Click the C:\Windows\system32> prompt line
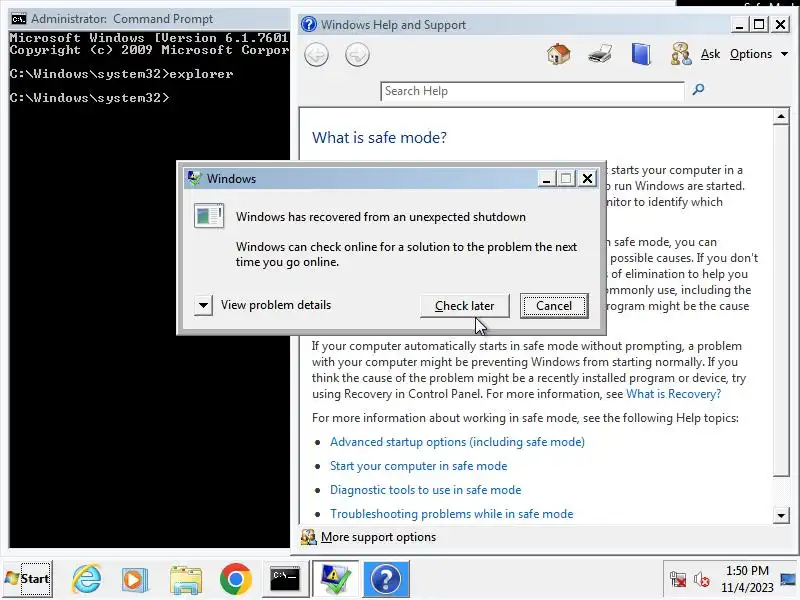 coord(89,98)
